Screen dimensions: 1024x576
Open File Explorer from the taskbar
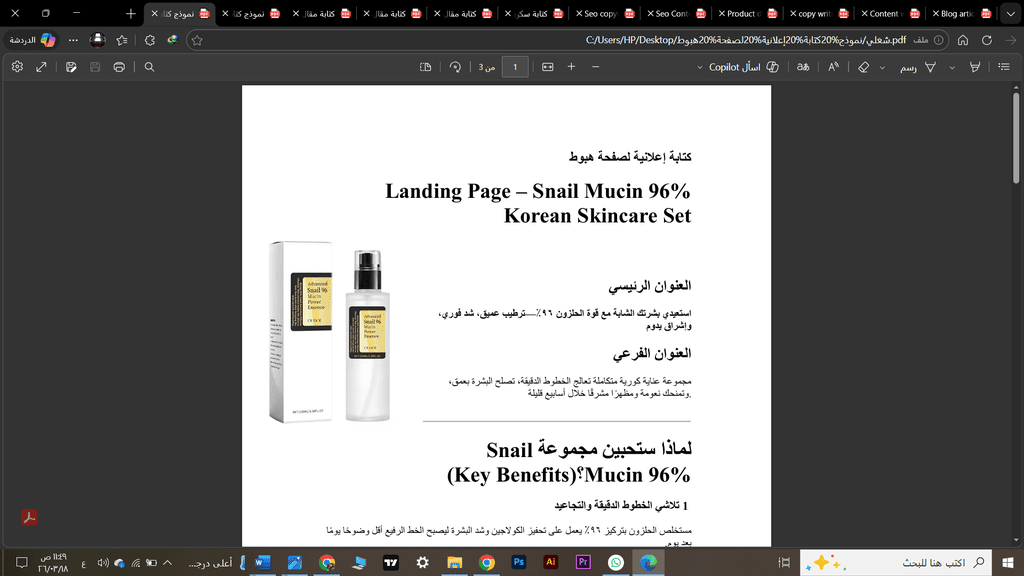click(x=455, y=562)
